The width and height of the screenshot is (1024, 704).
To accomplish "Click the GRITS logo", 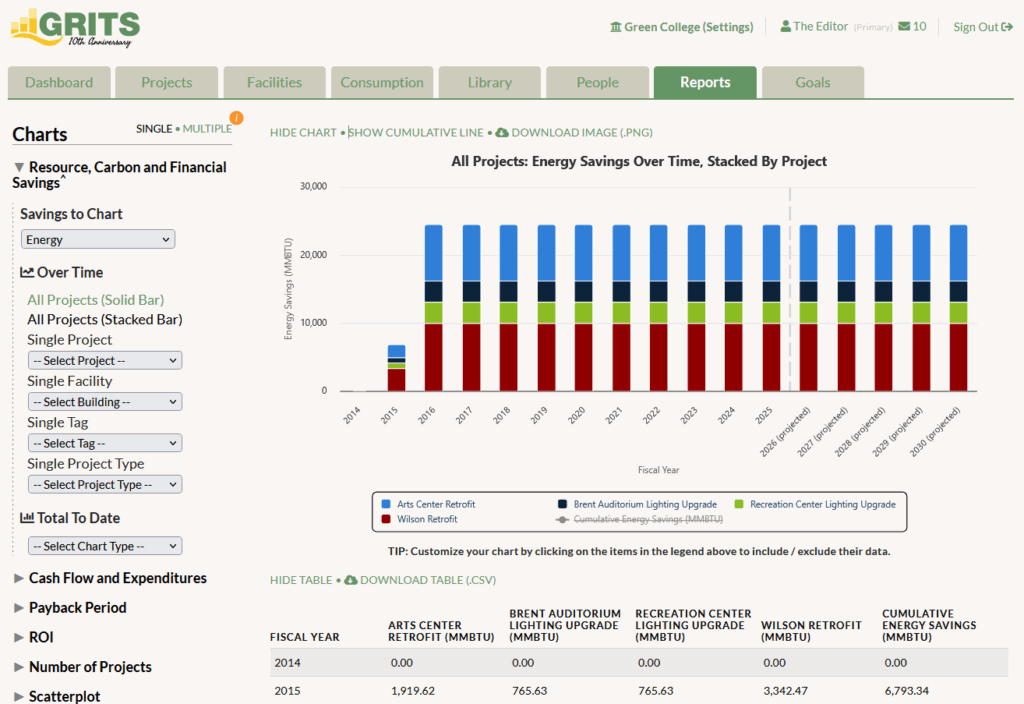I will 75,27.
